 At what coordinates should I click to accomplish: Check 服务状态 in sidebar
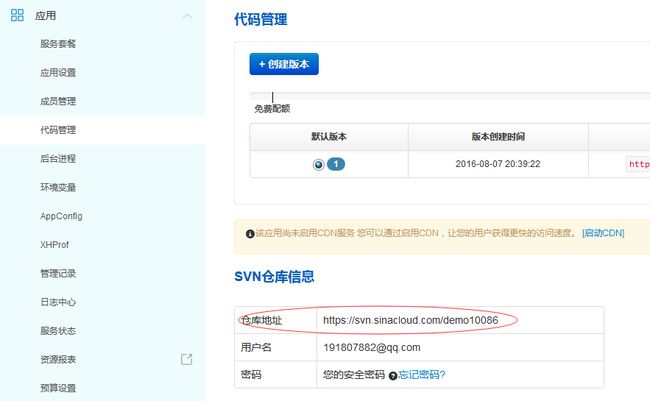tap(58, 331)
